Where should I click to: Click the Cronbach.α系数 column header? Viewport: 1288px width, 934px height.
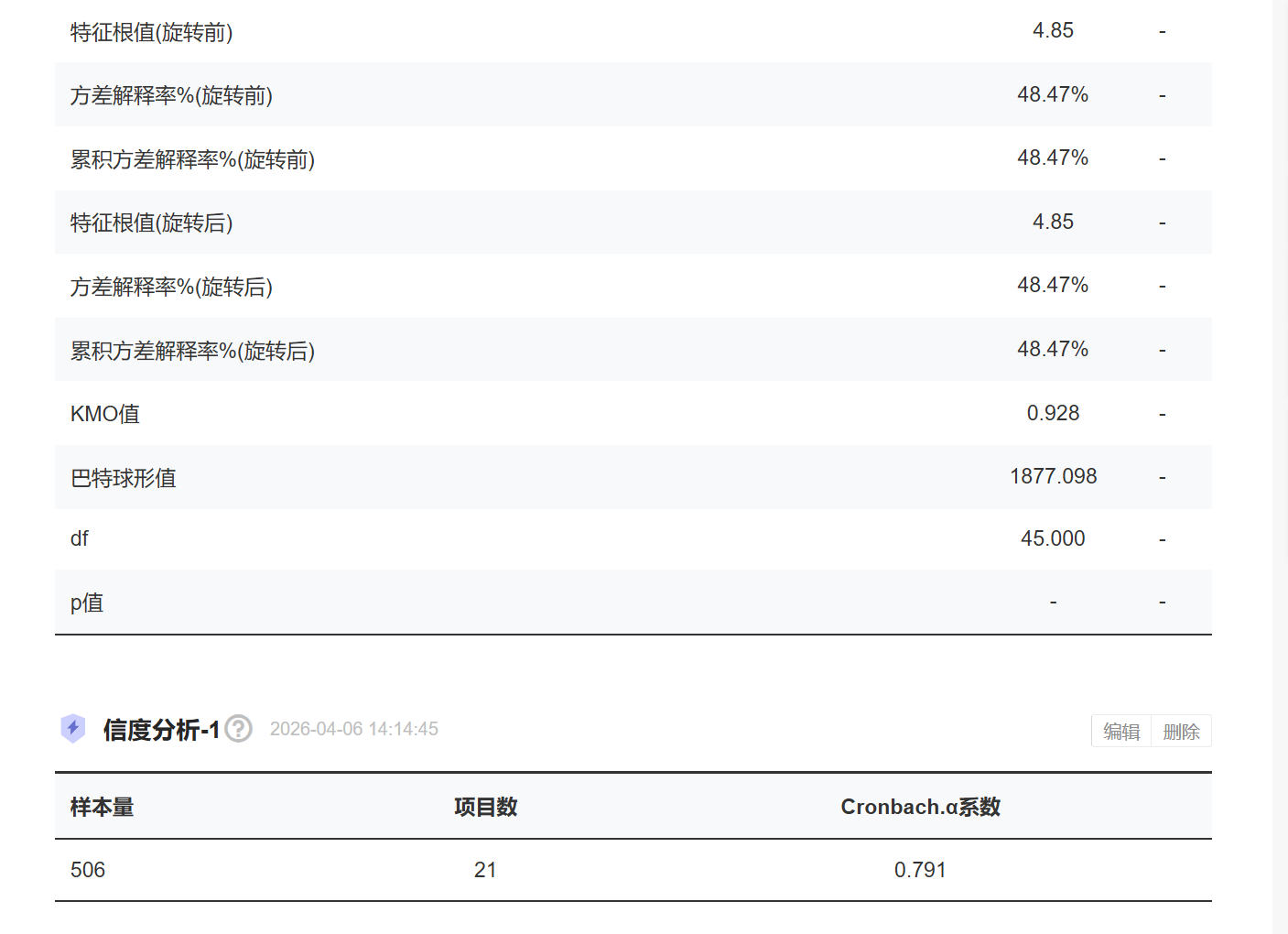point(920,807)
